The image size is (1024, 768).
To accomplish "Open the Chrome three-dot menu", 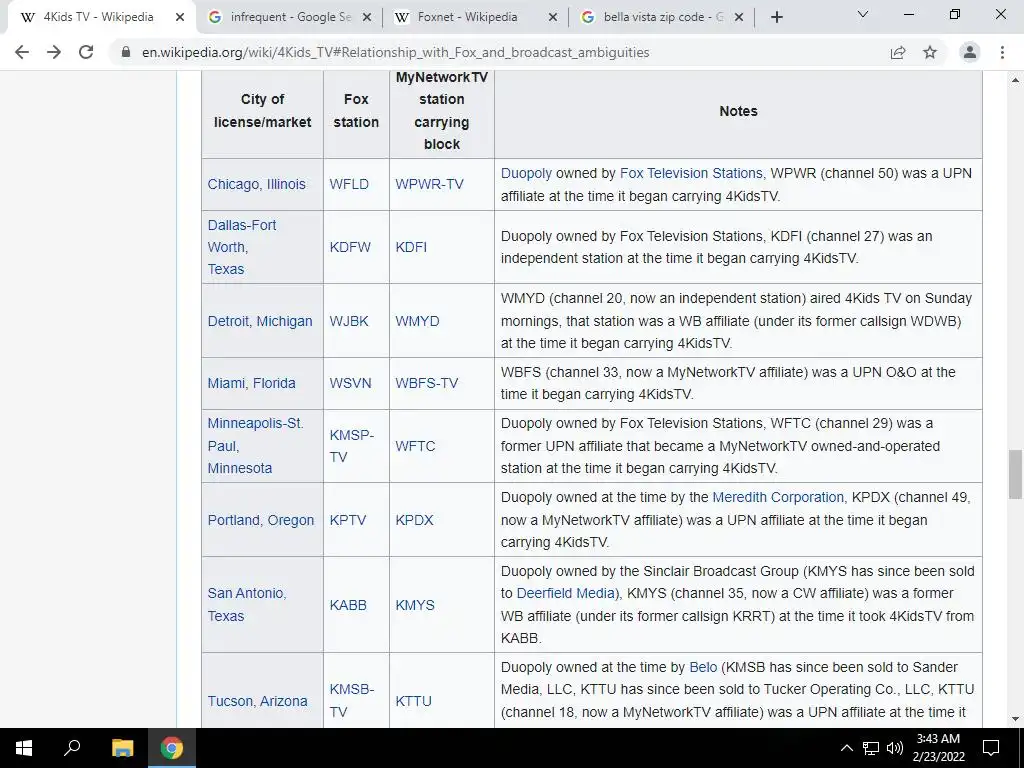I will click(x=1002, y=52).
